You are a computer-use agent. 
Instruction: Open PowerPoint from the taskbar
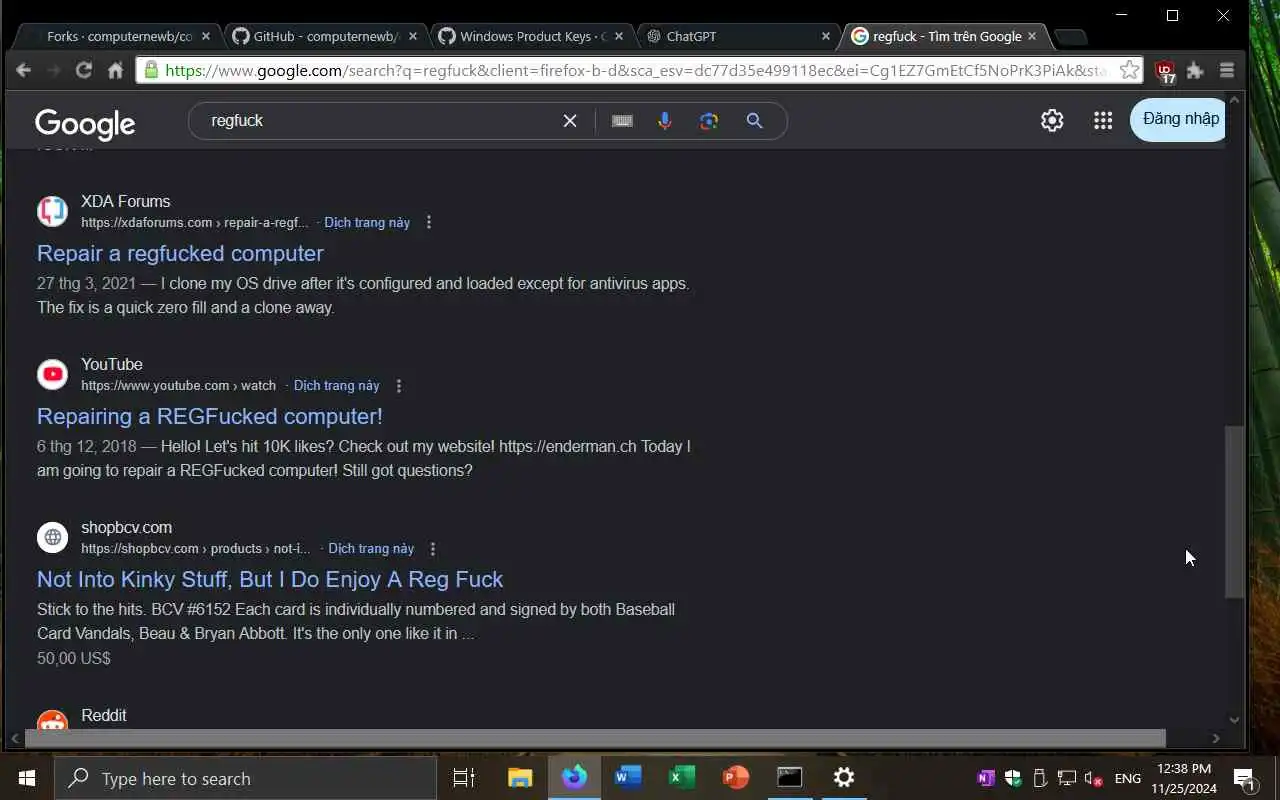tap(736, 778)
